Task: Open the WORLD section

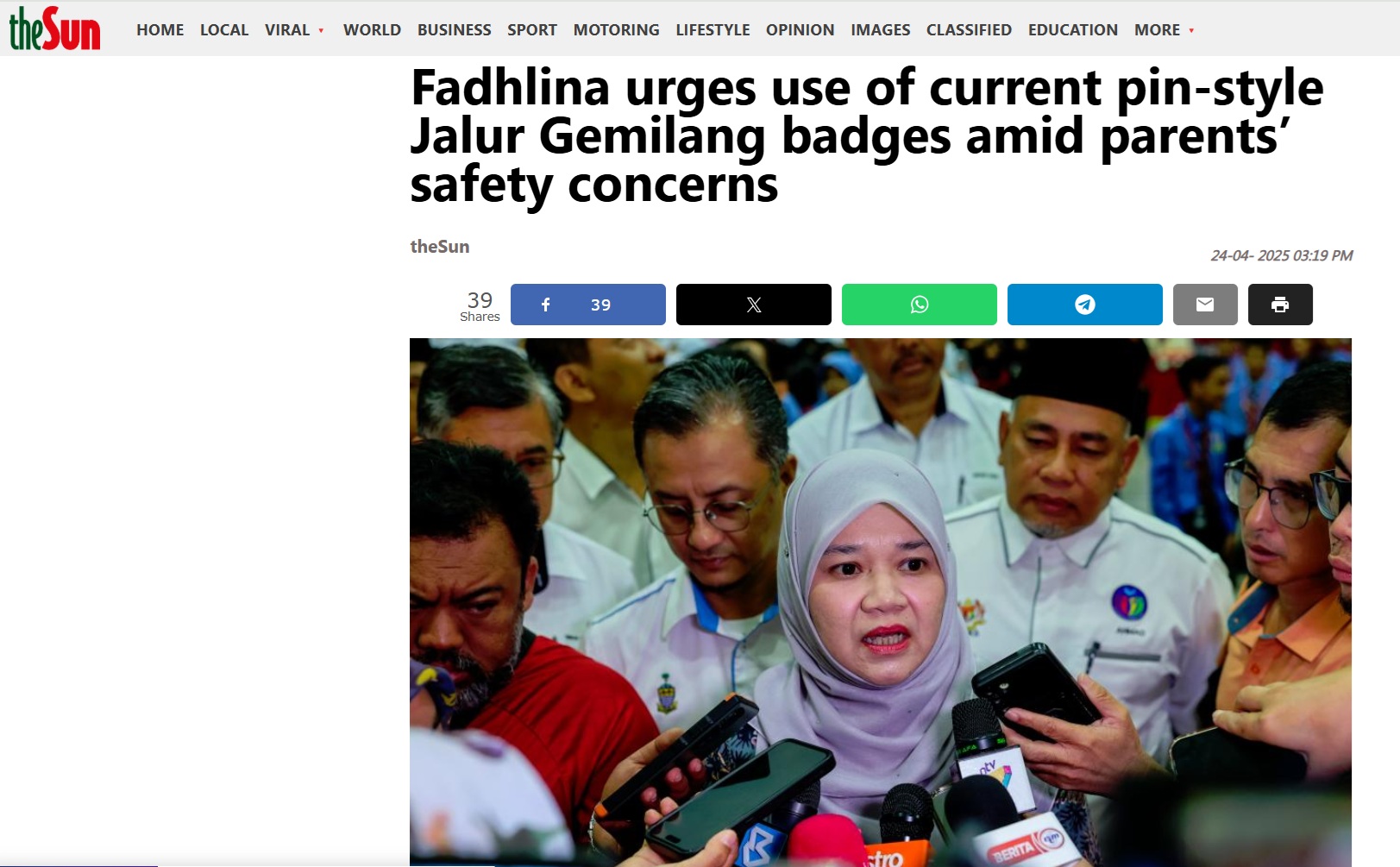Action: coord(372,30)
